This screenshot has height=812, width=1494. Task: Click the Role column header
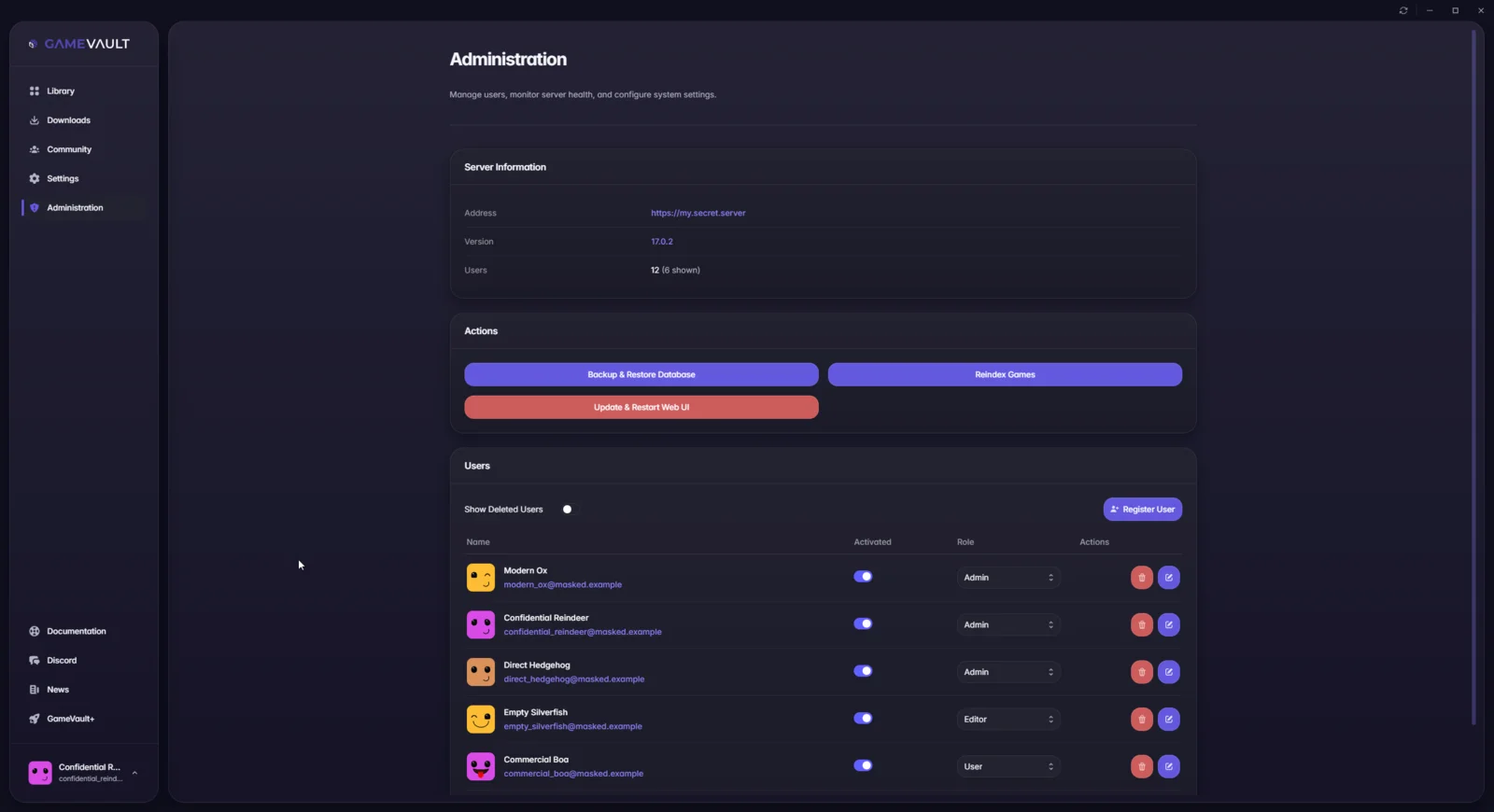click(x=965, y=542)
